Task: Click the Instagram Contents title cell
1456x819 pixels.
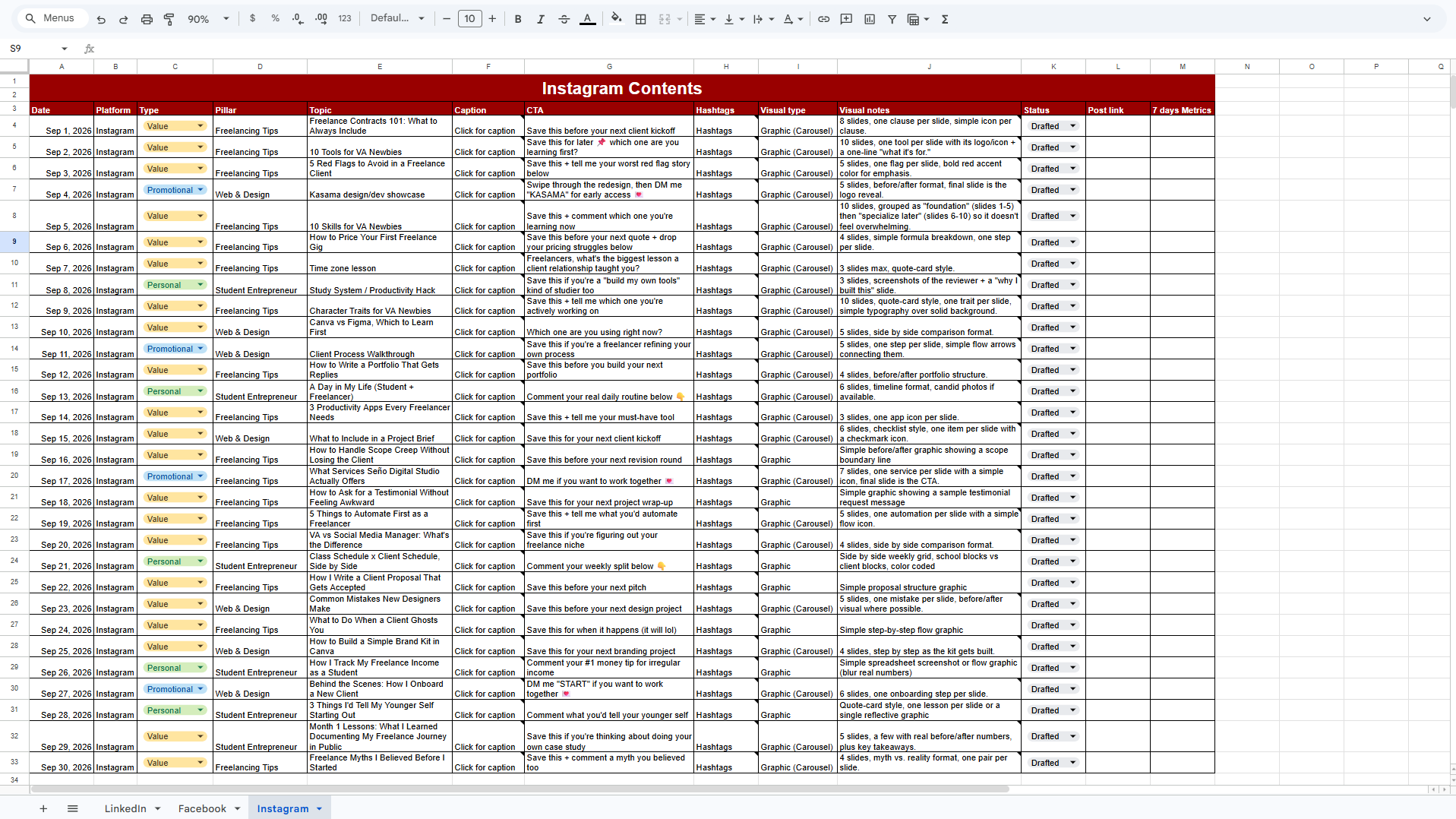Action: 622,88
